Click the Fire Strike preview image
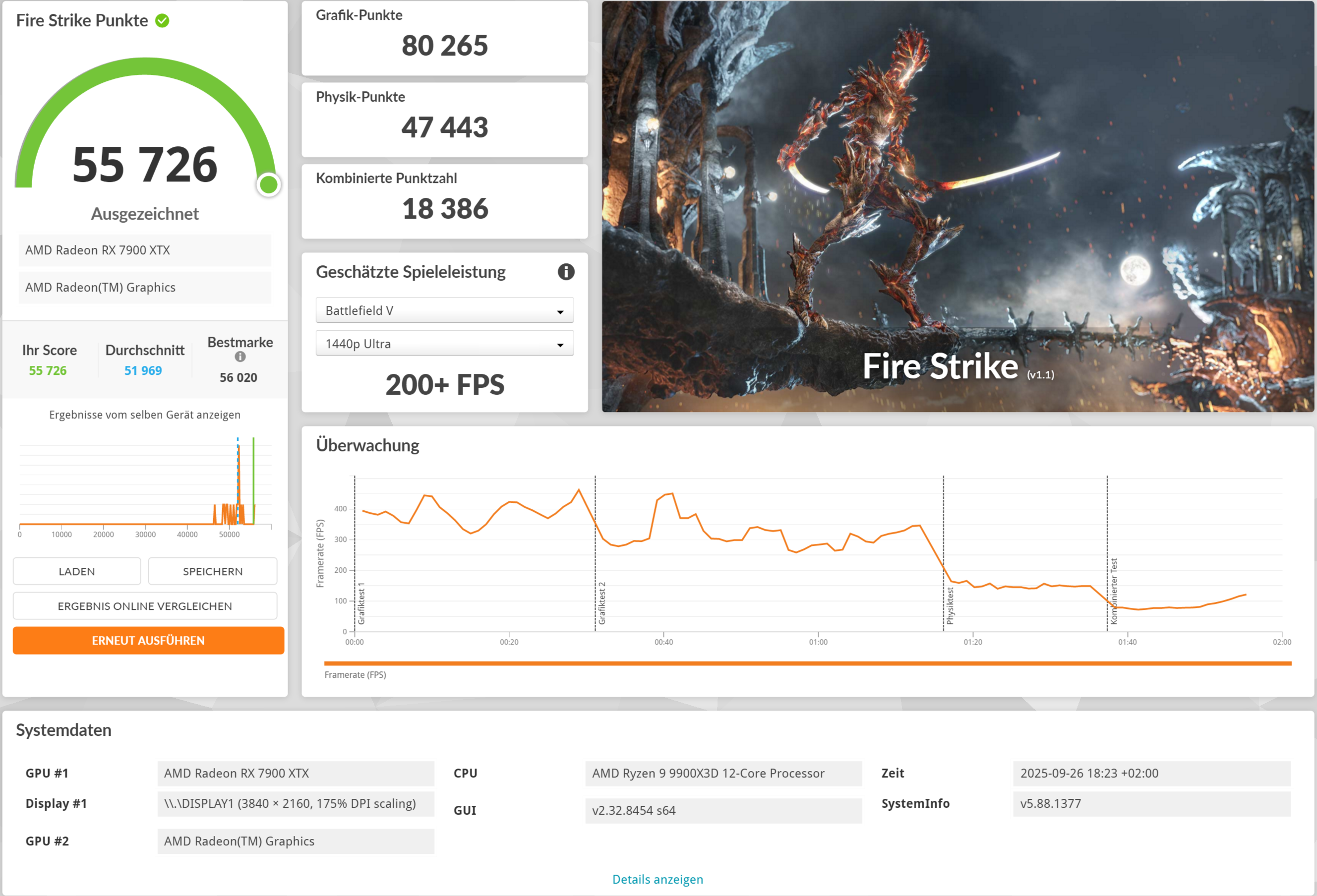The image size is (1317, 896). point(957,206)
